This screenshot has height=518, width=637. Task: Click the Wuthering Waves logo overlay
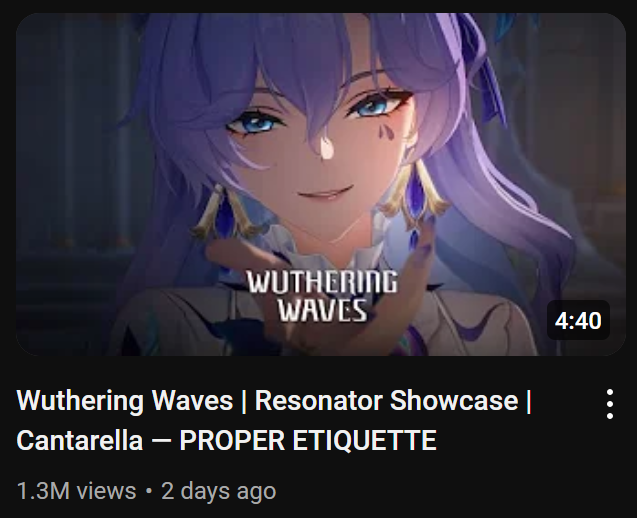pyautogui.click(x=322, y=297)
